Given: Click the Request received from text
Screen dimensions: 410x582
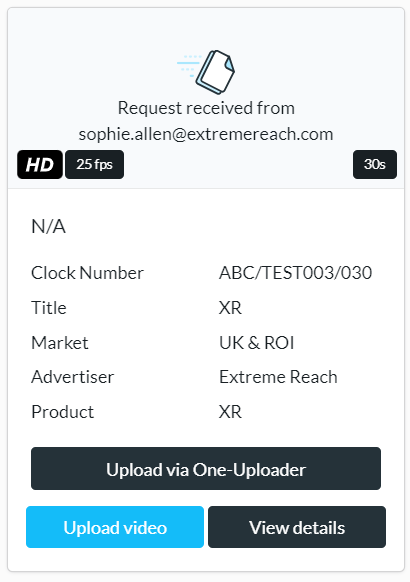Looking at the screenshot, I should [206, 108].
